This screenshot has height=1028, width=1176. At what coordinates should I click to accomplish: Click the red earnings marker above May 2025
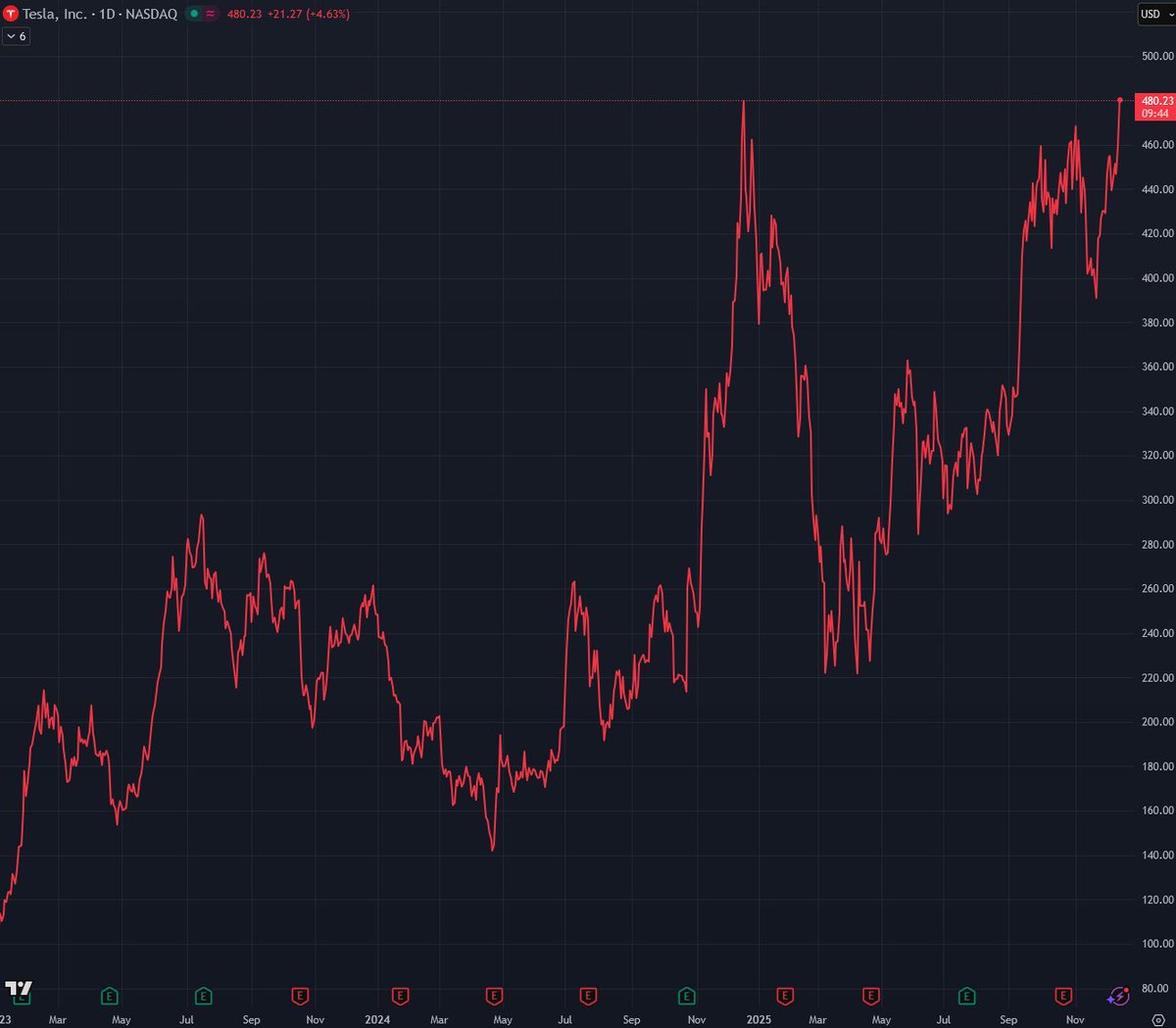(x=870, y=997)
